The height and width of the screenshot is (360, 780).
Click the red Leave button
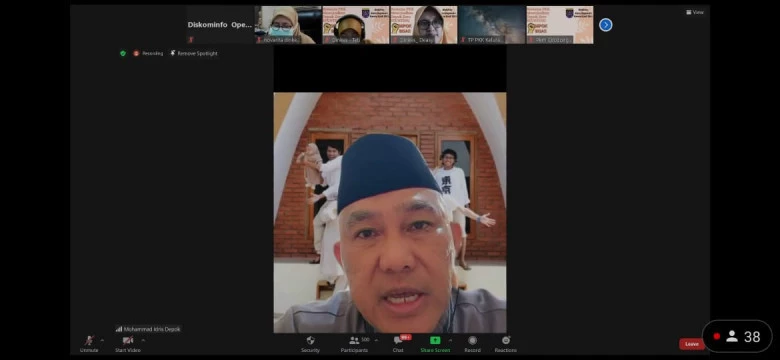click(692, 344)
